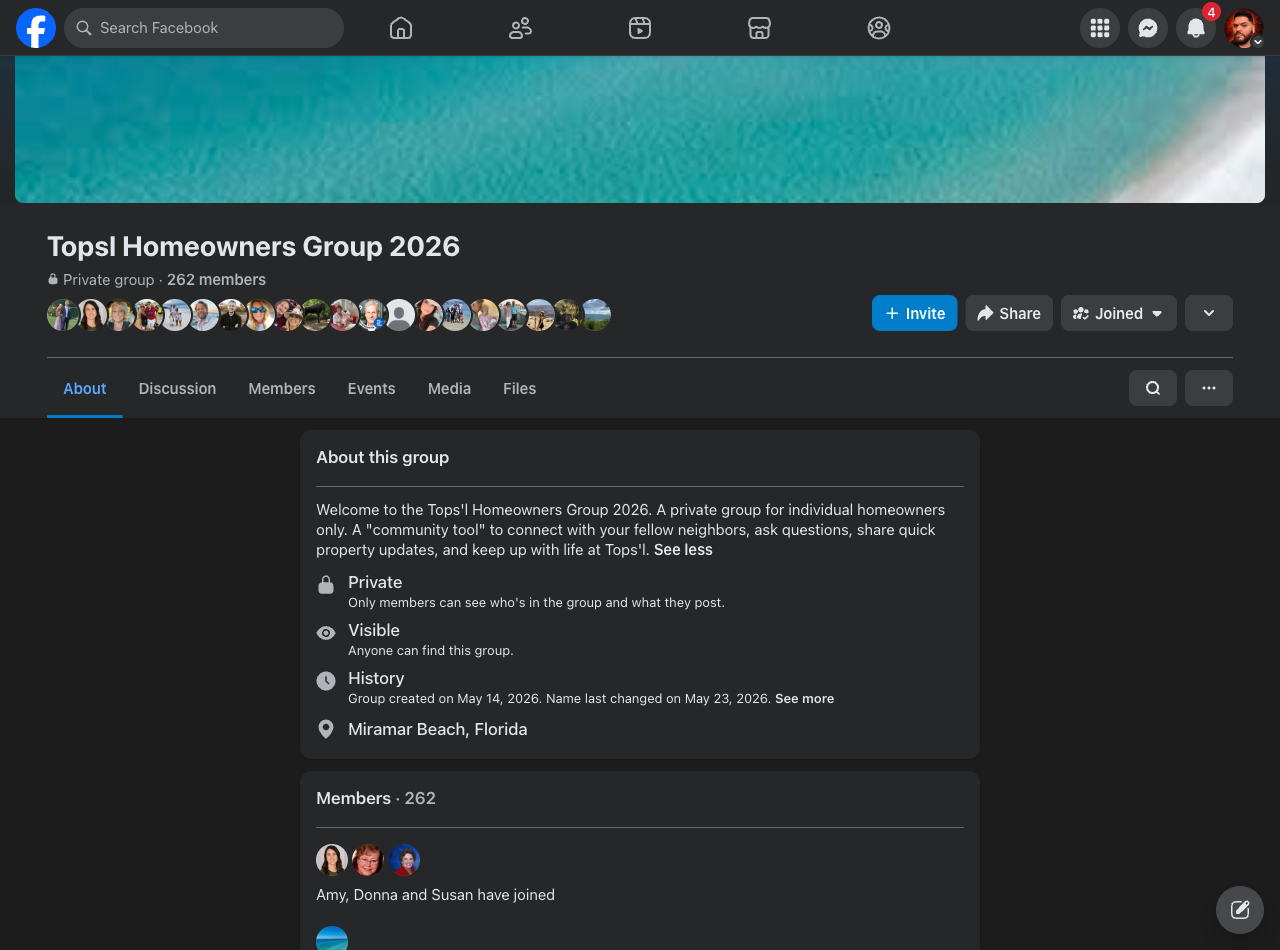The image size is (1280, 950).
Task: Switch to the Events tab
Action: coord(371,388)
